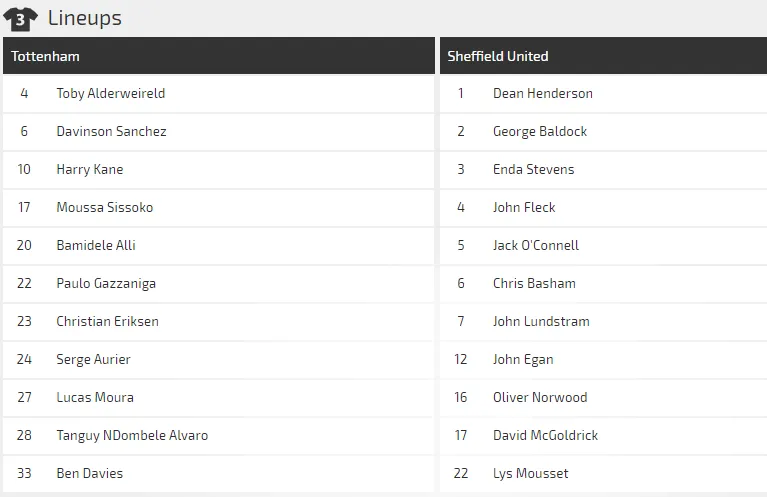Select Serge Aurier from Tottenham lineup
767x497 pixels.
(94, 359)
